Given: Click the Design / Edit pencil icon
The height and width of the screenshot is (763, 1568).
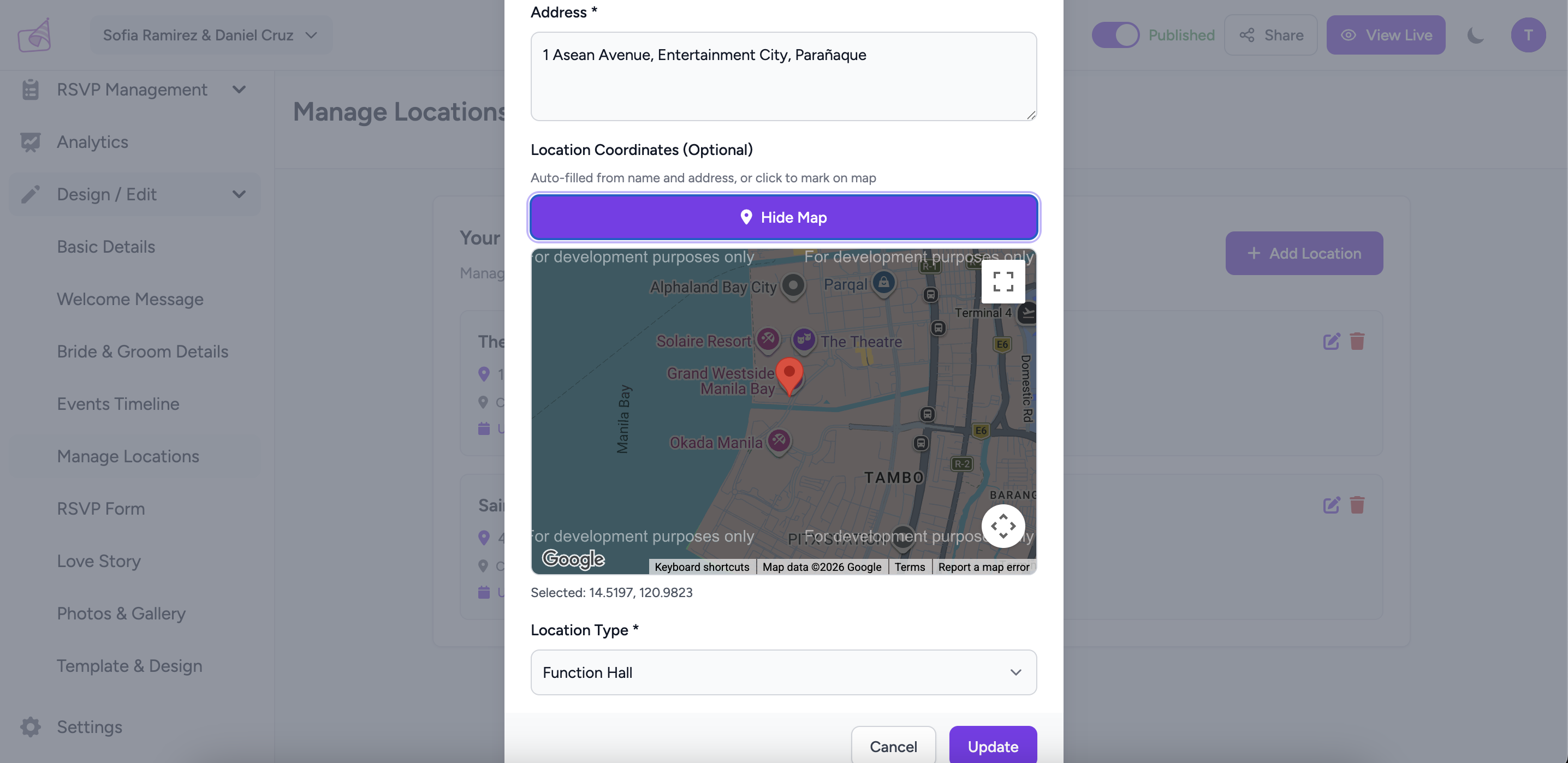Looking at the screenshot, I should [x=31, y=194].
